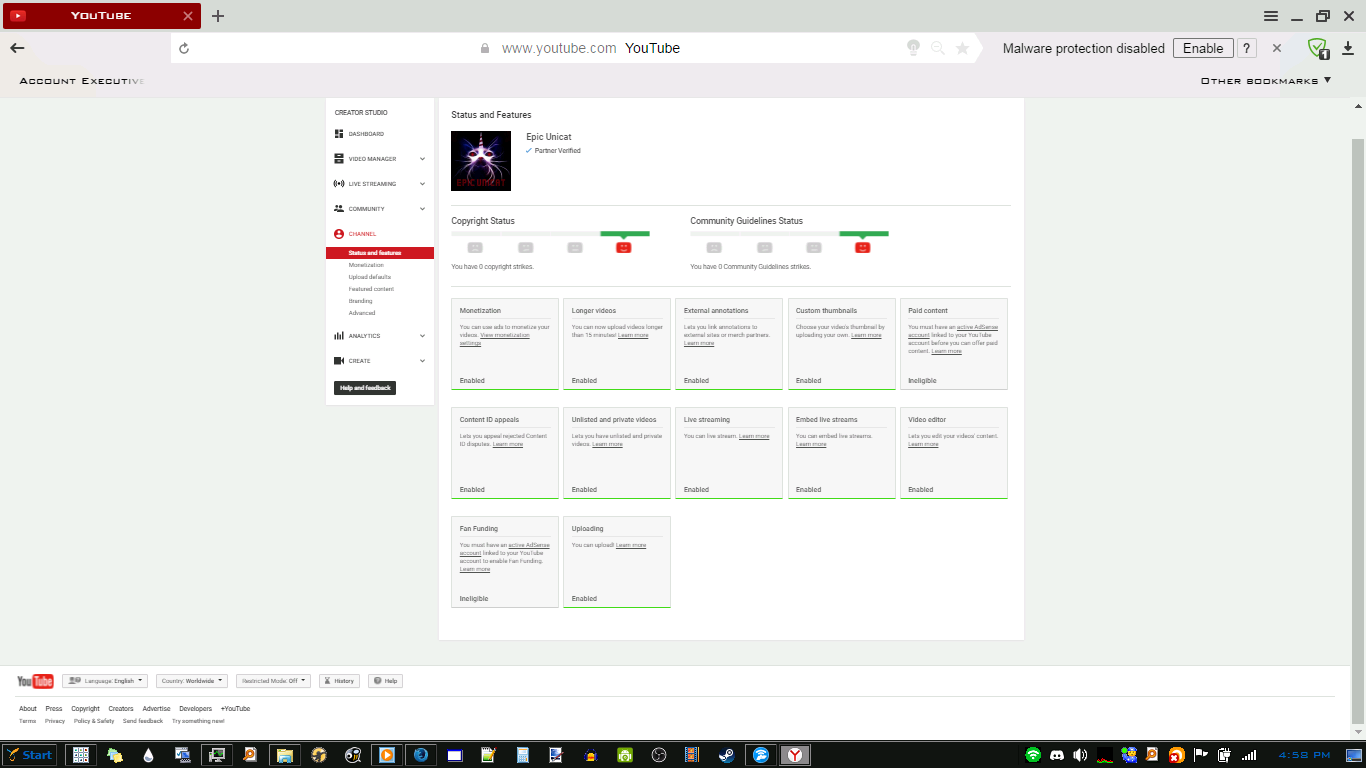1366x768 pixels.
Task: Click the Live Streaming broadcast icon
Action: 339,184
